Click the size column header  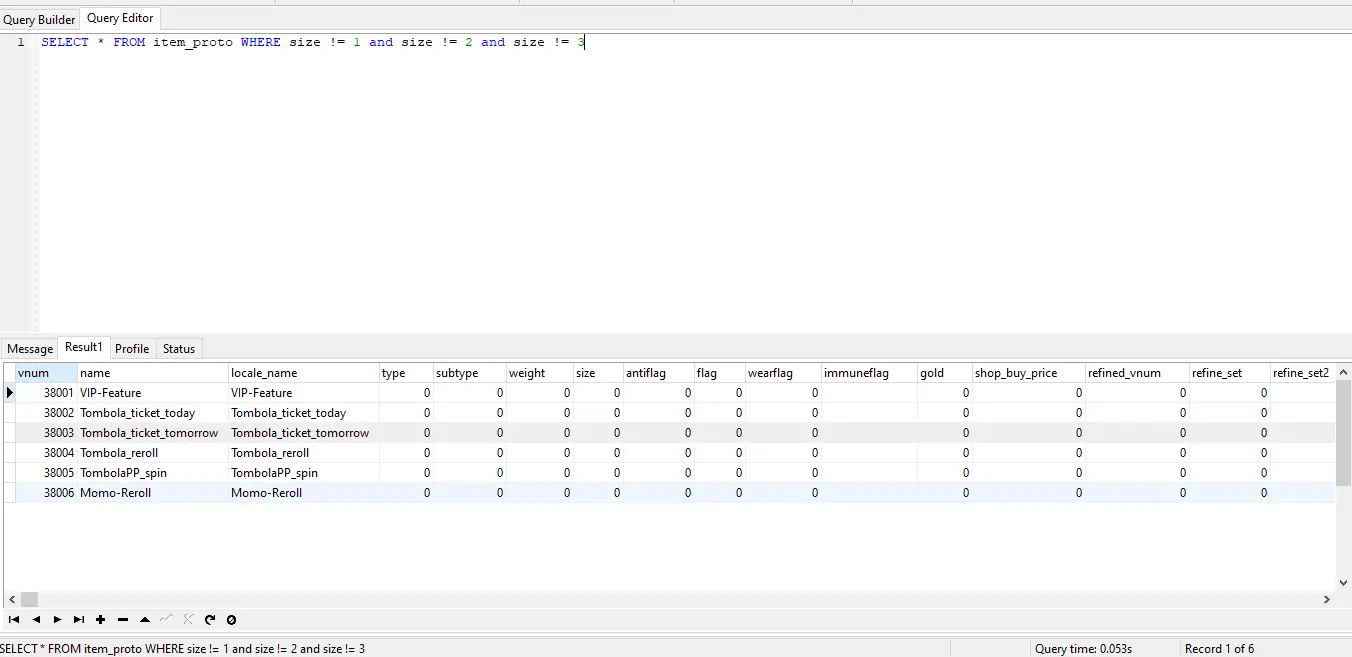(598, 373)
